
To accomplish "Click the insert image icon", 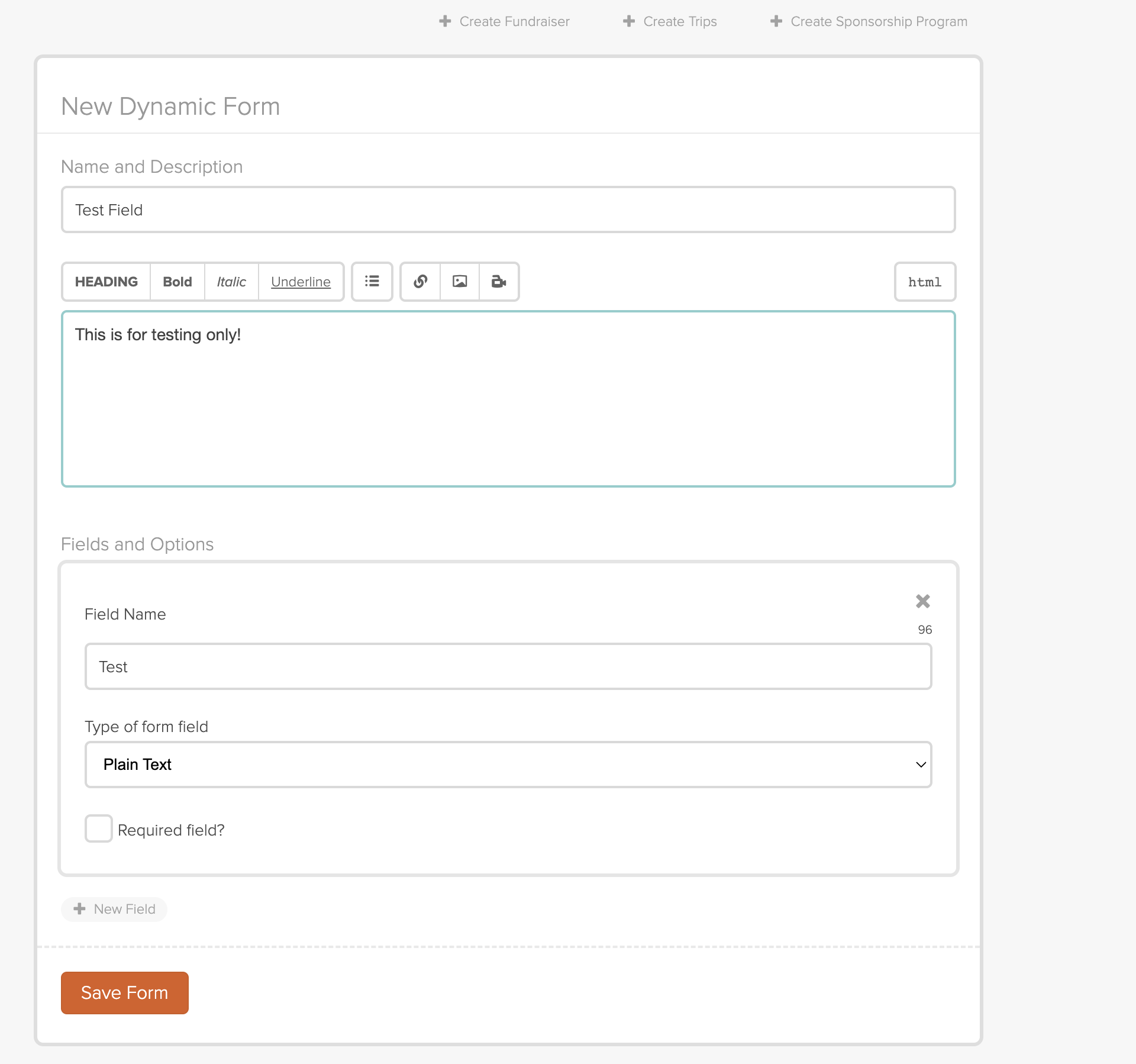I will point(460,282).
